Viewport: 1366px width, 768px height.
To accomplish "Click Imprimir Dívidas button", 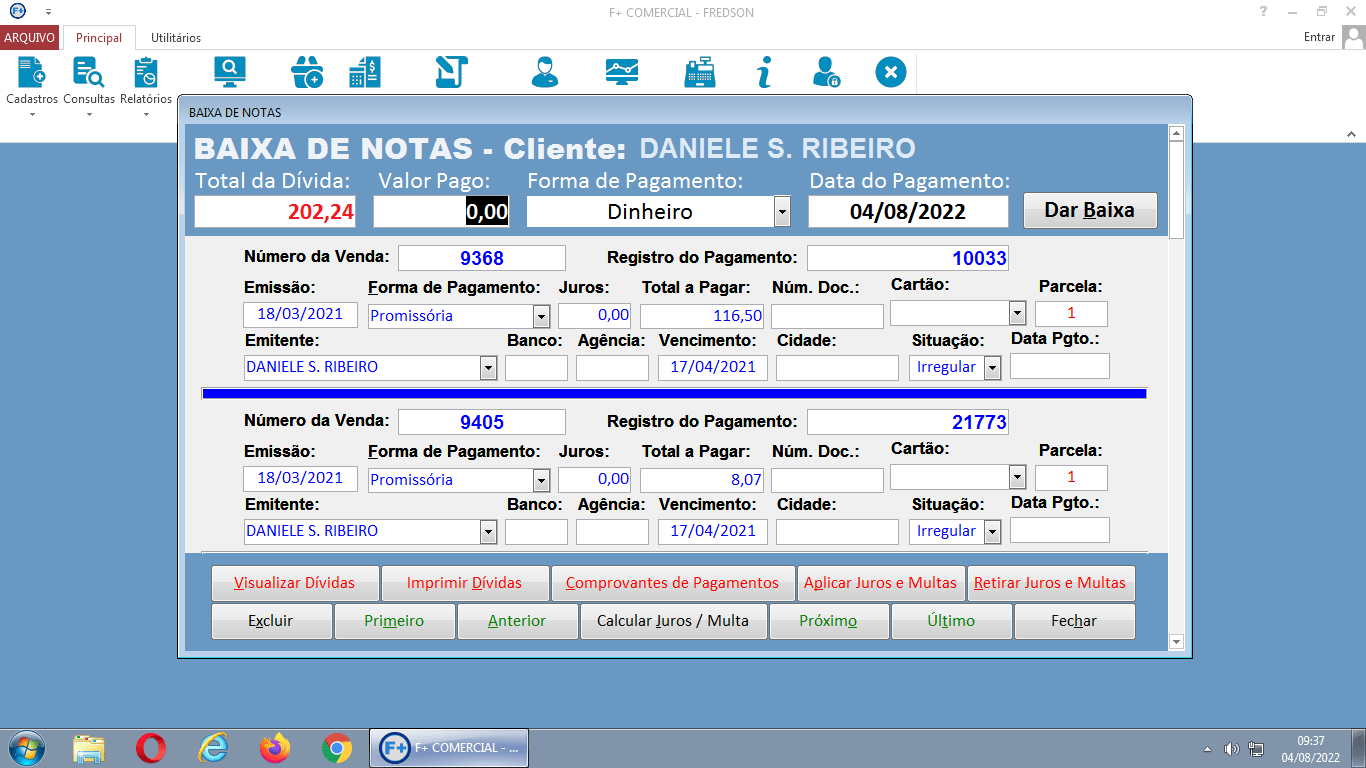I will click(x=464, y=583).
